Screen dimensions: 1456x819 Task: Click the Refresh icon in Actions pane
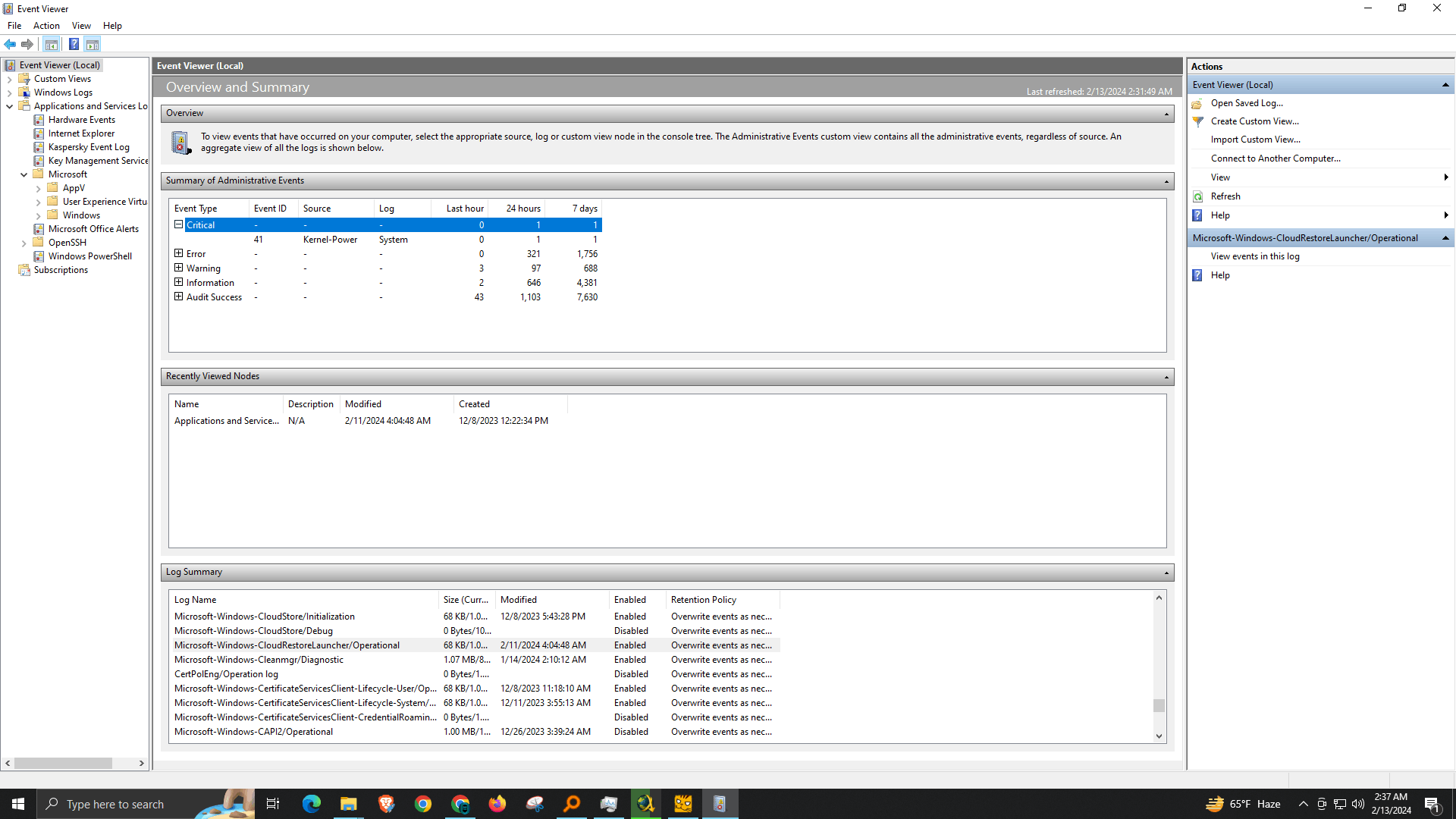coord(1198,196)
